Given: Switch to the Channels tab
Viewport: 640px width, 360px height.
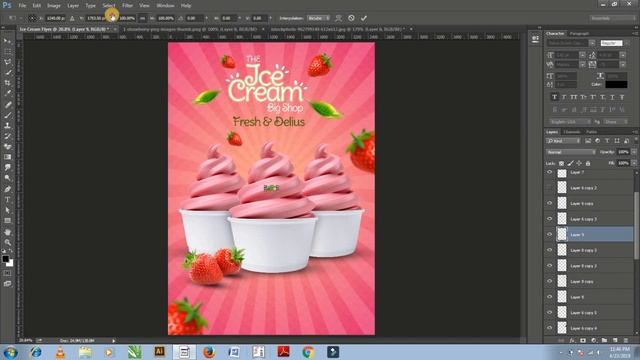Looking at the screenshot, I should (x=571, y=132).
